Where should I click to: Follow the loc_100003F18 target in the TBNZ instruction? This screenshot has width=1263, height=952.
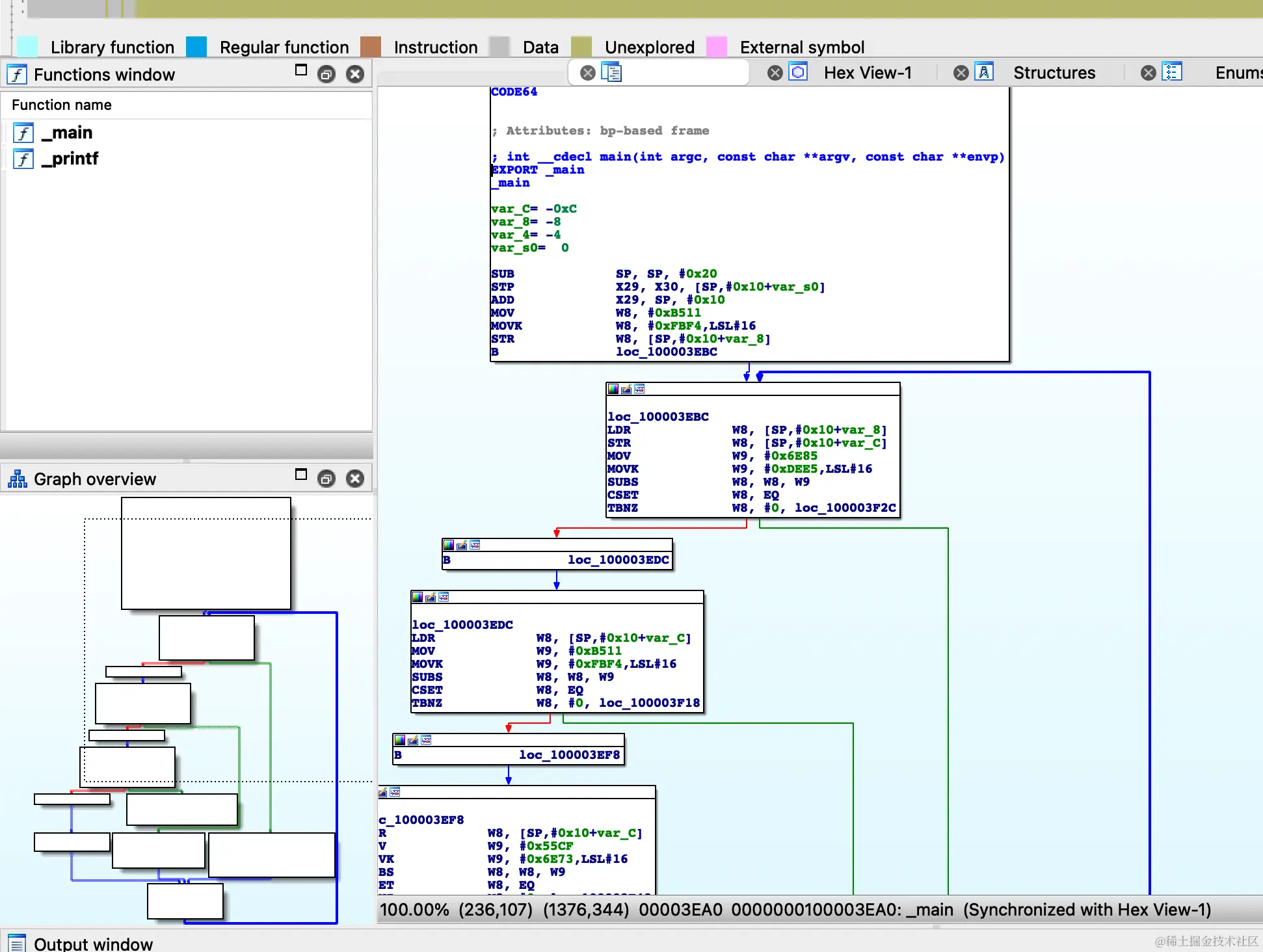coord(650,703)
